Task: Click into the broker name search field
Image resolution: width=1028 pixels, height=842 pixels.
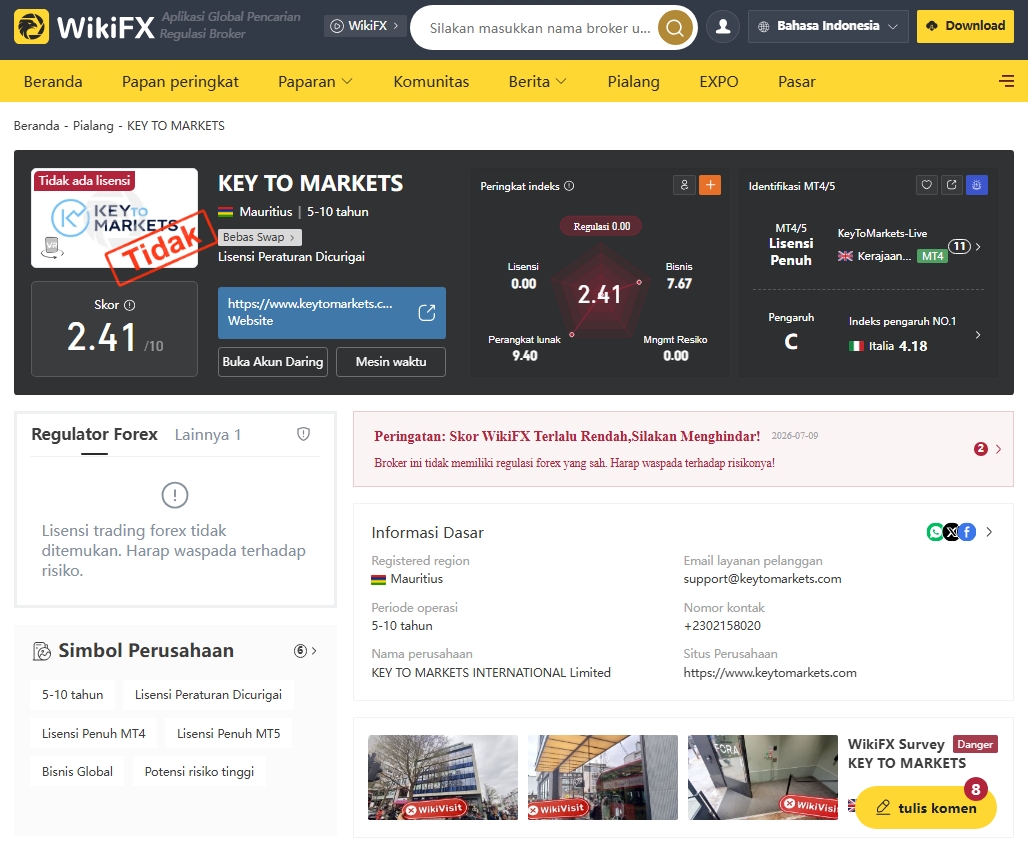Action: tap(539, 28)
